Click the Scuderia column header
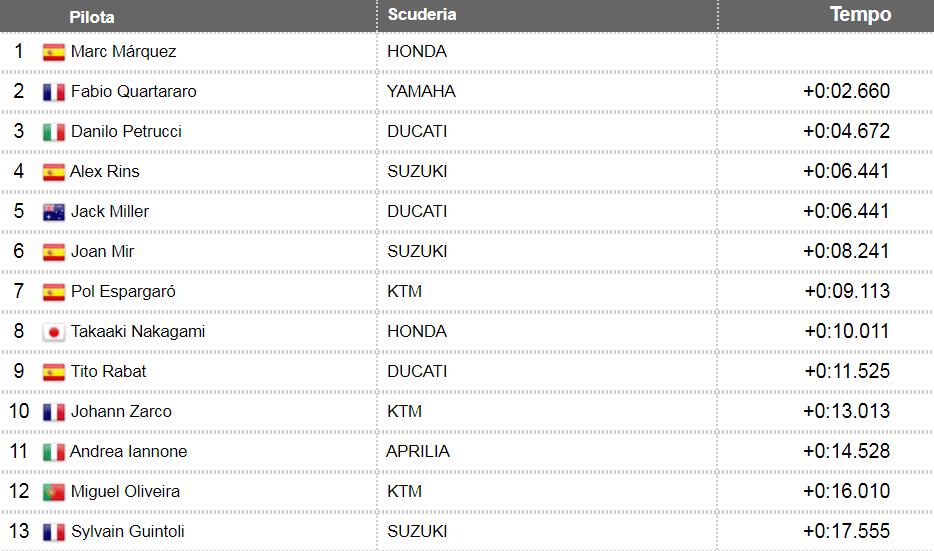Viewport: 934px width, 551px height. pos(422,15)
